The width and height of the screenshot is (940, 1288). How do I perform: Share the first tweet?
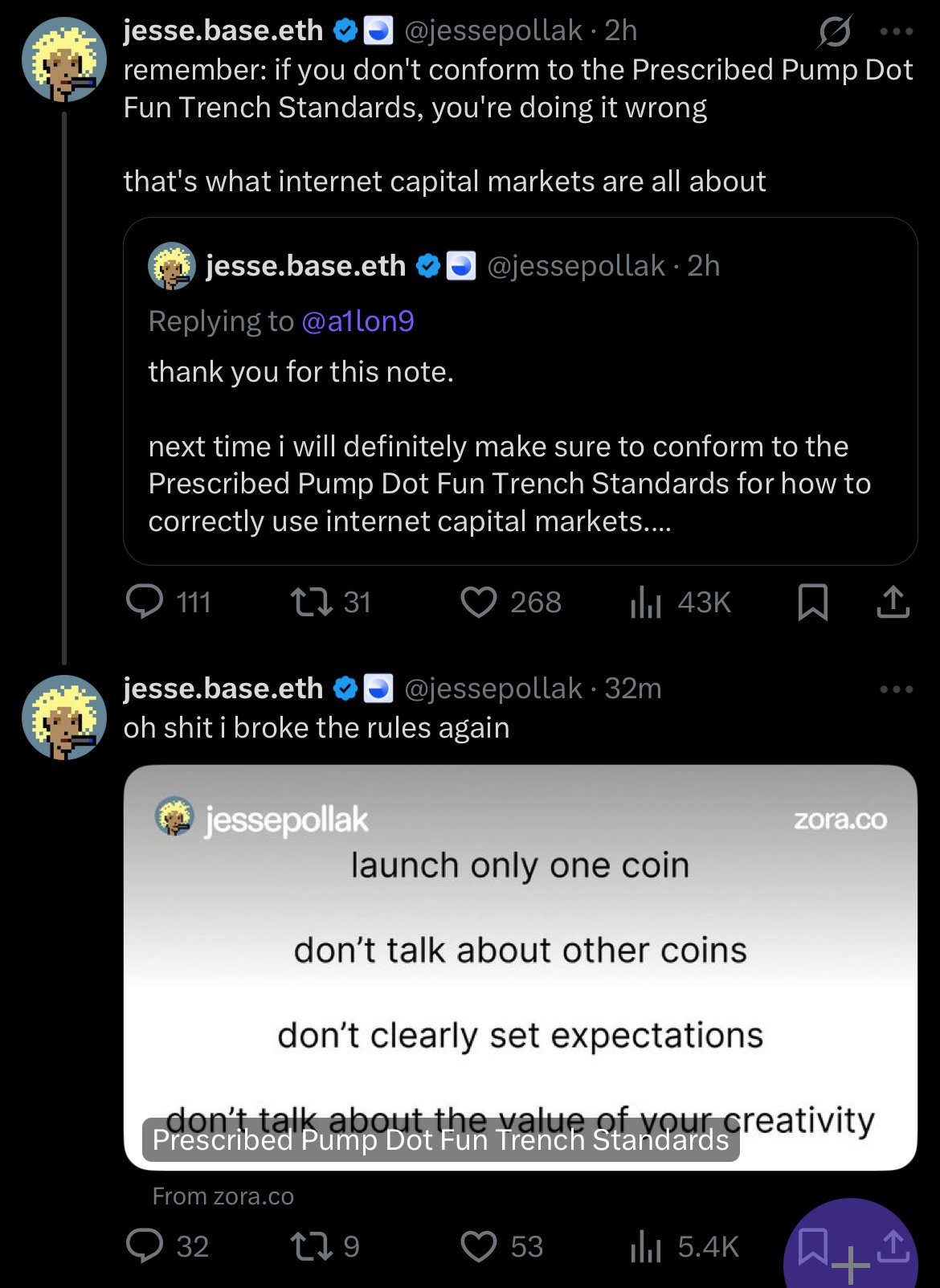(x=893, y=602)
